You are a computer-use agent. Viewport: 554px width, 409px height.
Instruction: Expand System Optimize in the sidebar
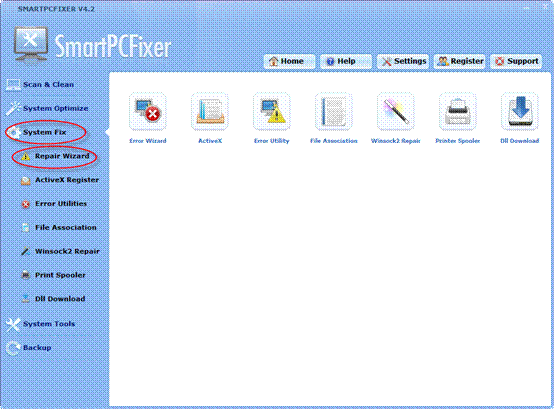tap(47, 108)
